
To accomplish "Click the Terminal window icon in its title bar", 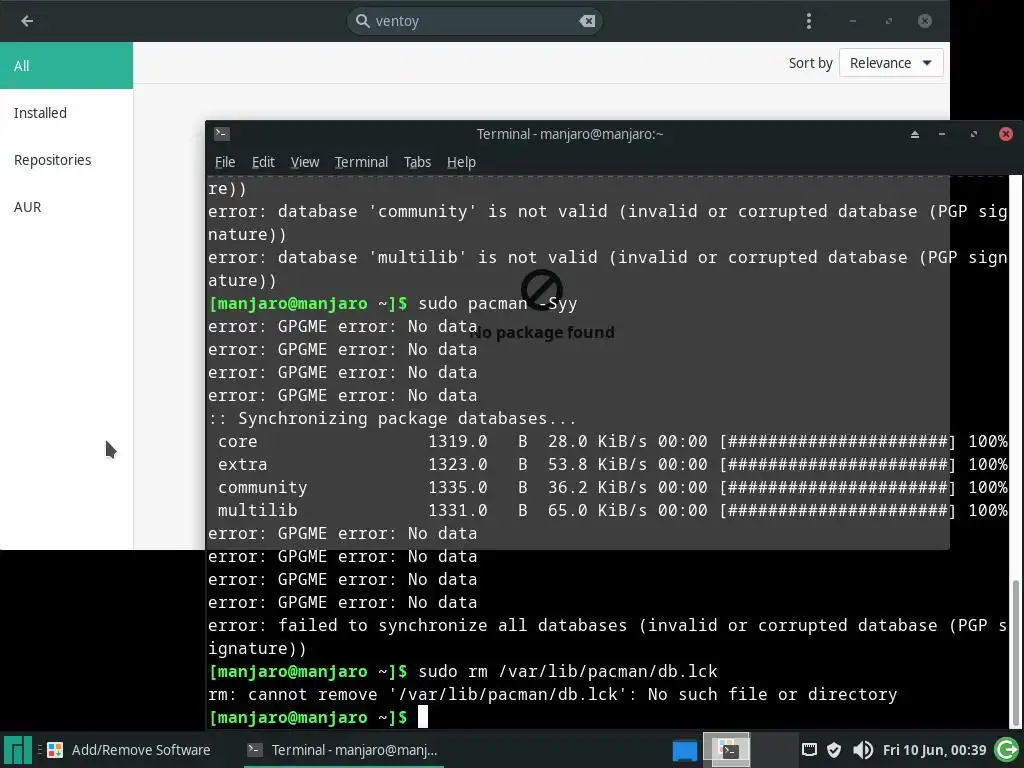I will click(x=221, y=134).
